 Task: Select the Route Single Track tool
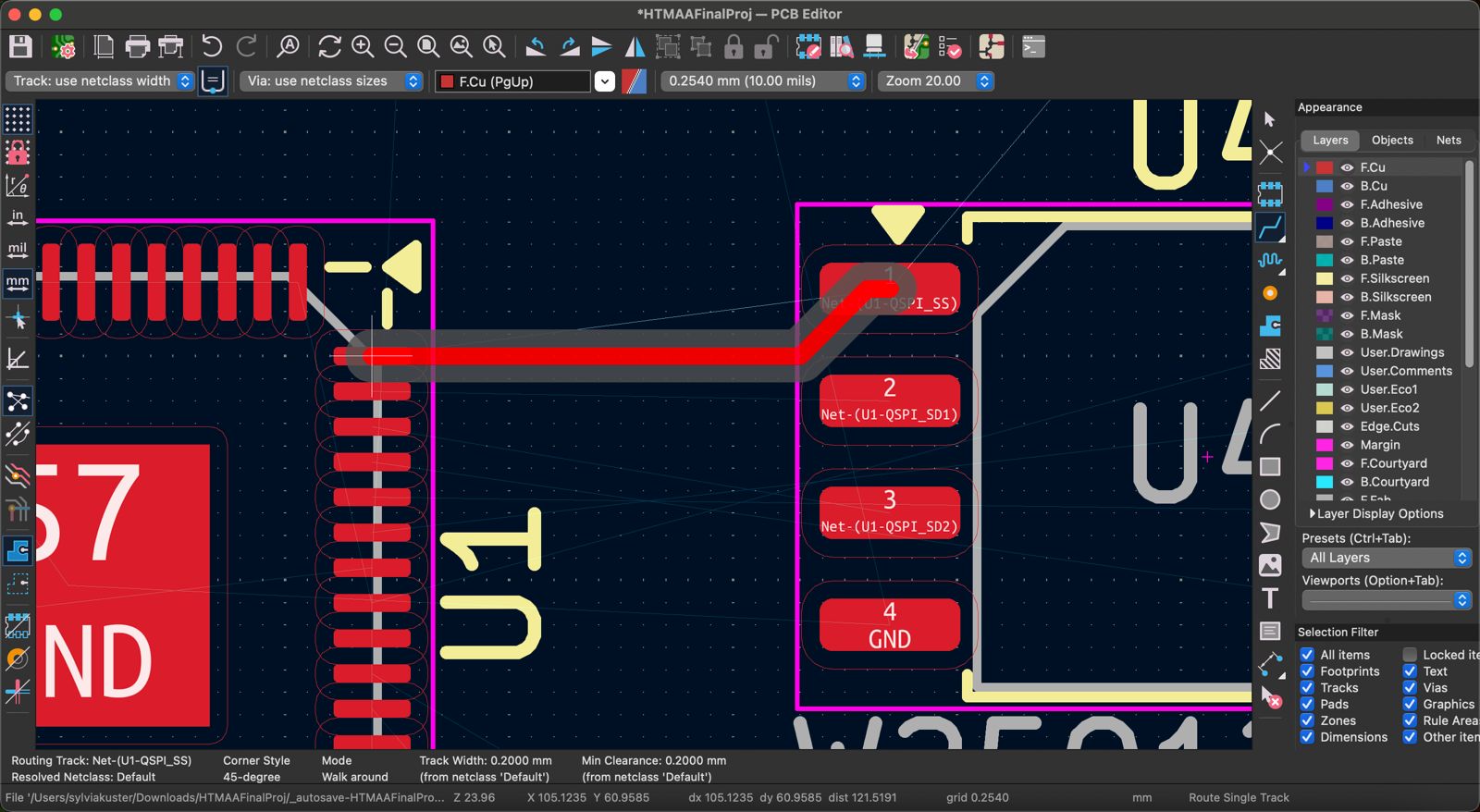1270,227
